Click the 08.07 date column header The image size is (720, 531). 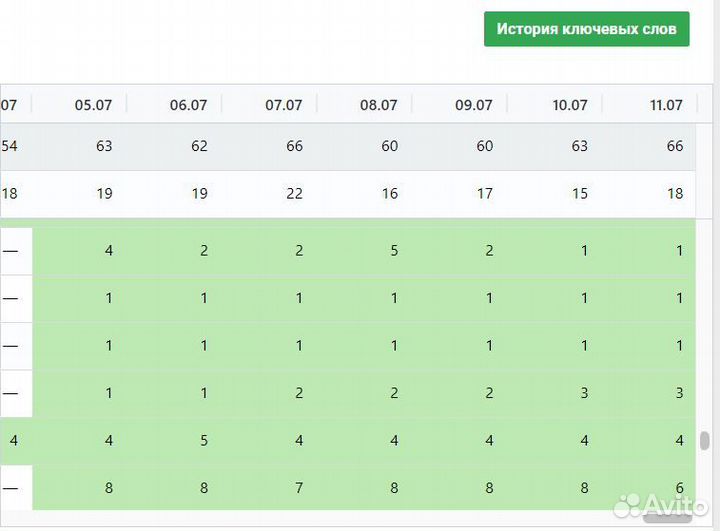click(378, 105)
